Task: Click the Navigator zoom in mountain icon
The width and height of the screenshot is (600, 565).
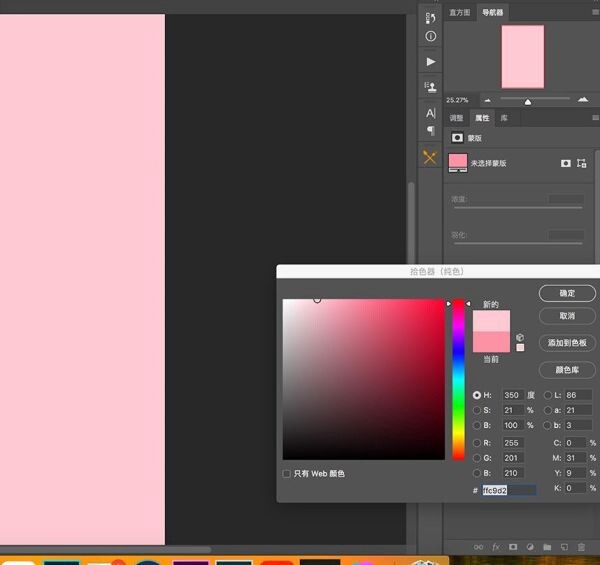Action: (x=583, y=99)
